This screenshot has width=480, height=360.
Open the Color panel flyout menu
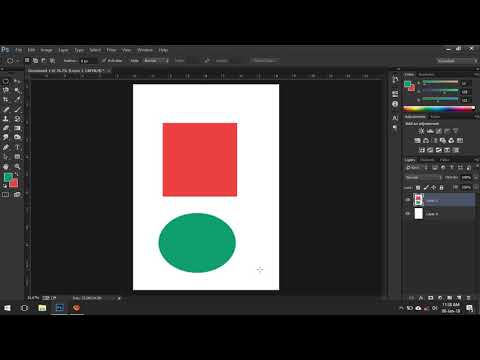[x=476, y=74]
